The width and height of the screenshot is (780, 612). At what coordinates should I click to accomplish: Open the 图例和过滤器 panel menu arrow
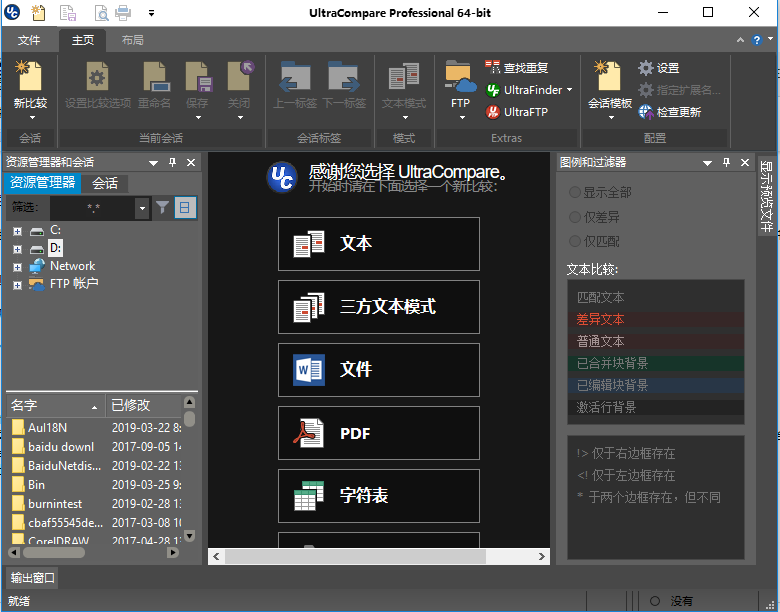[707, 163]
